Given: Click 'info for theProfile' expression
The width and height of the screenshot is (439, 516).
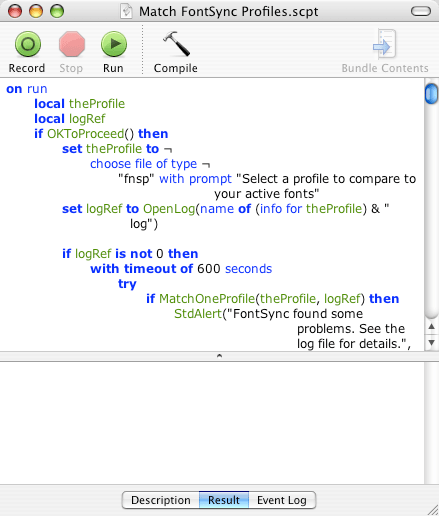Looking at the screenshot, I should point(311,209).
